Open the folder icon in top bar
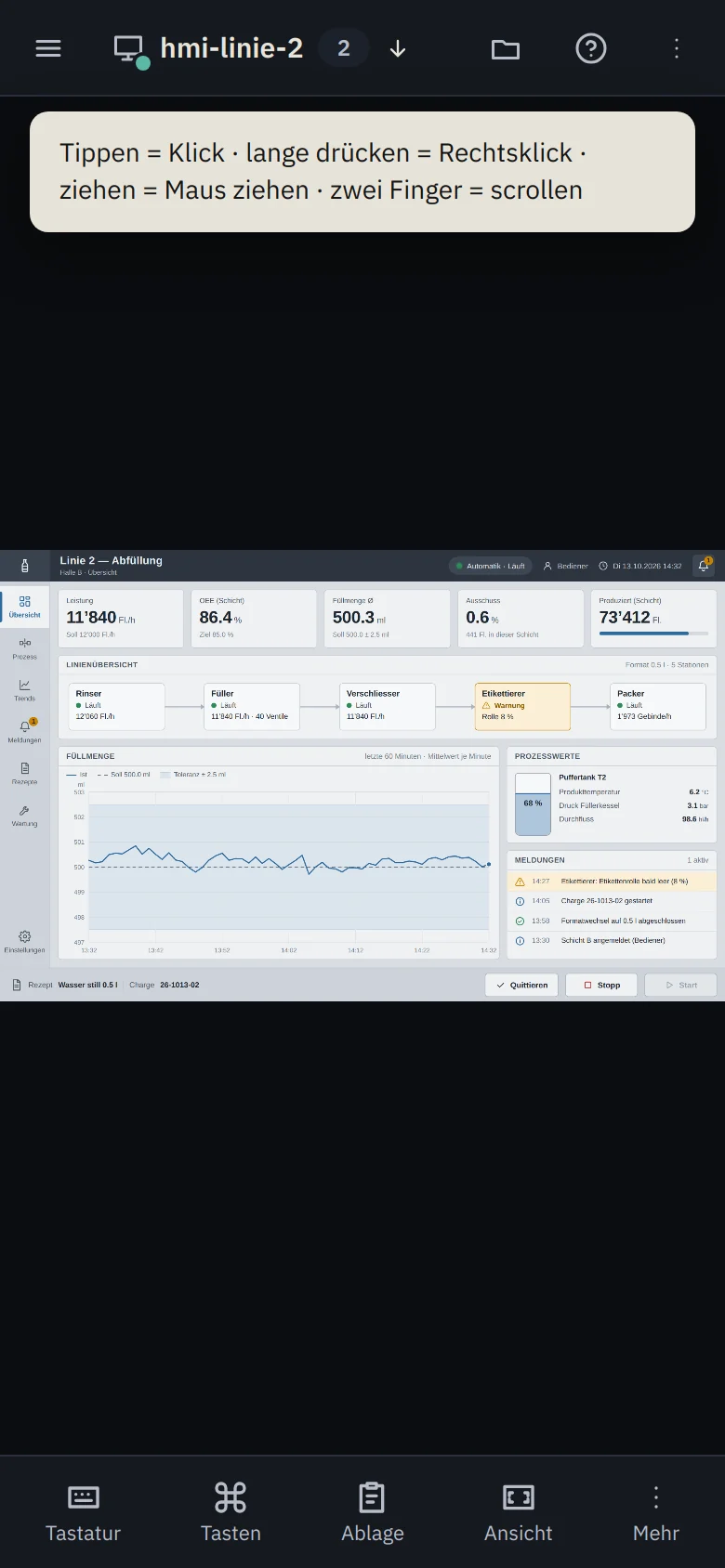Screen dimensions: 725x1568 coord(506,48)
